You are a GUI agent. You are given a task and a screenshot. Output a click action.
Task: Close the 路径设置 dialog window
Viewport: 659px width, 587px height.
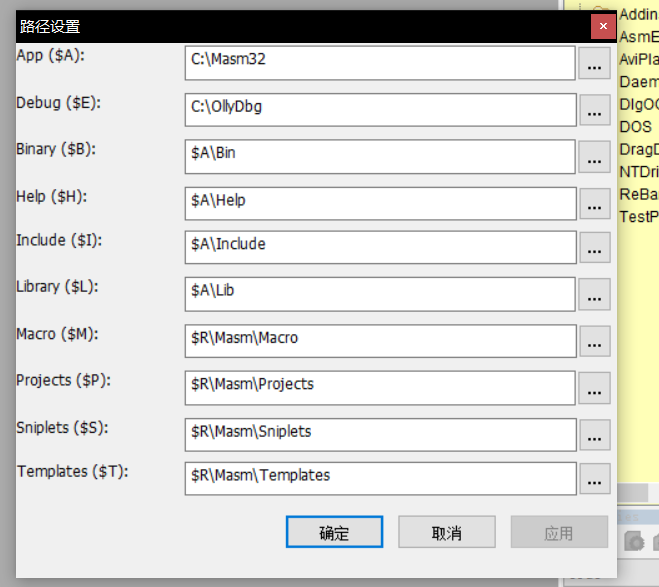(x=602, y=27)
